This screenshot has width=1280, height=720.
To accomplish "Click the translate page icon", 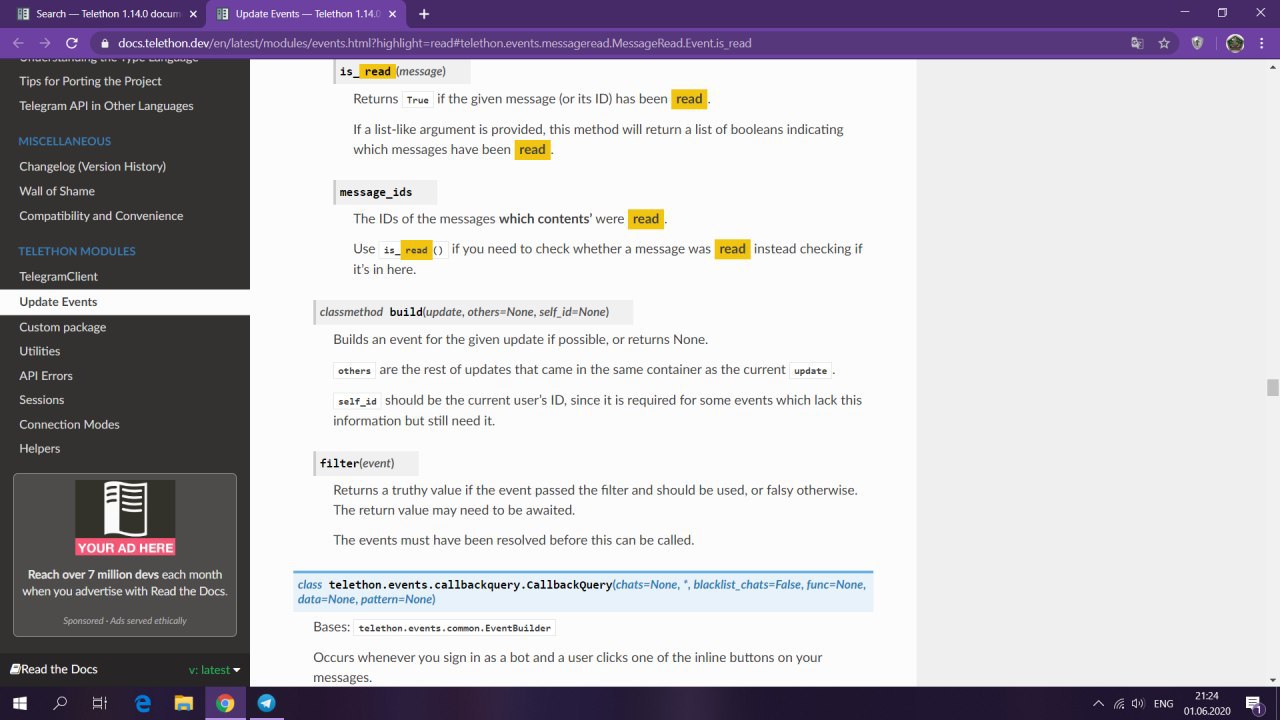I will pos(1137,43).
